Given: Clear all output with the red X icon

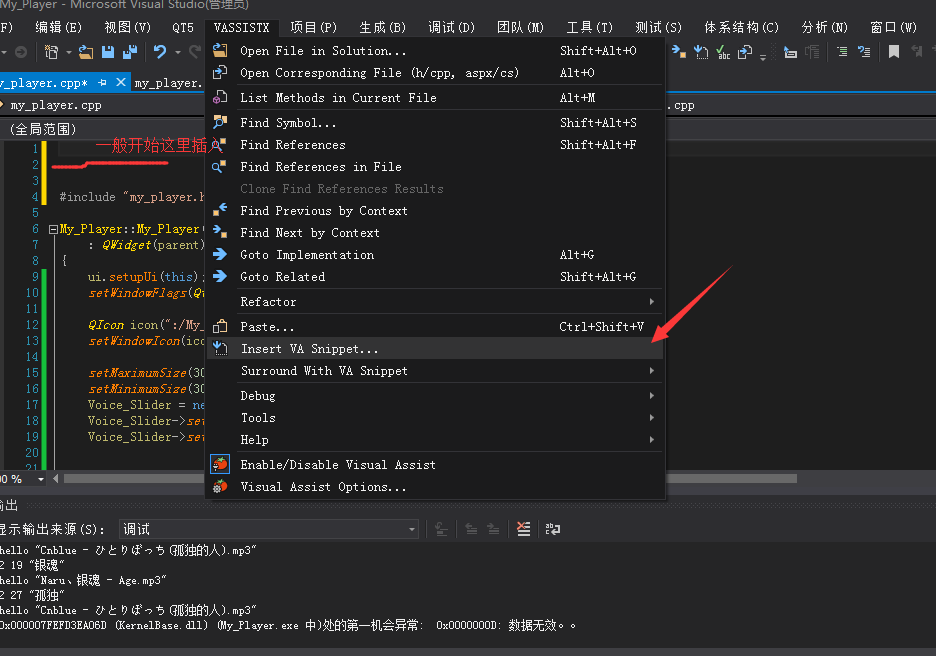Looking at the screenshot, I should click(524, 529).
